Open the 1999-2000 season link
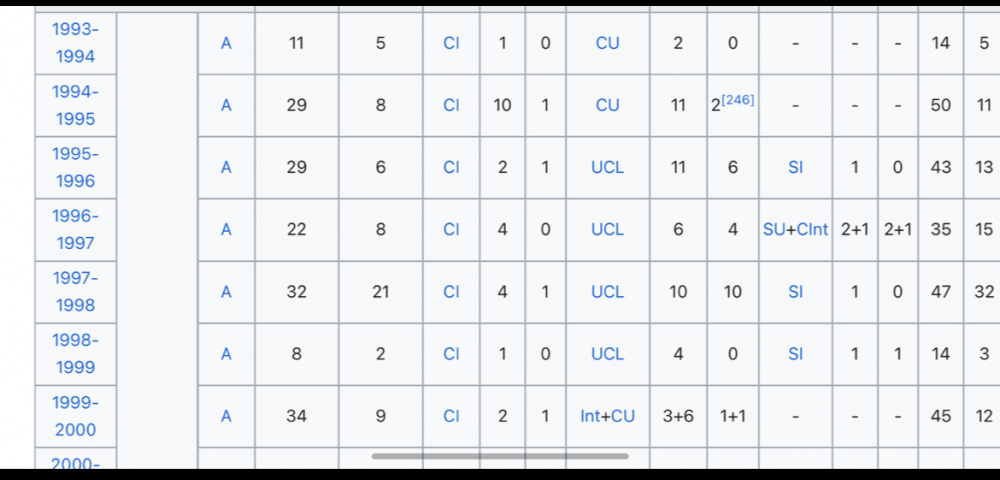This screenshot has width=1000, height=480. 75,416
